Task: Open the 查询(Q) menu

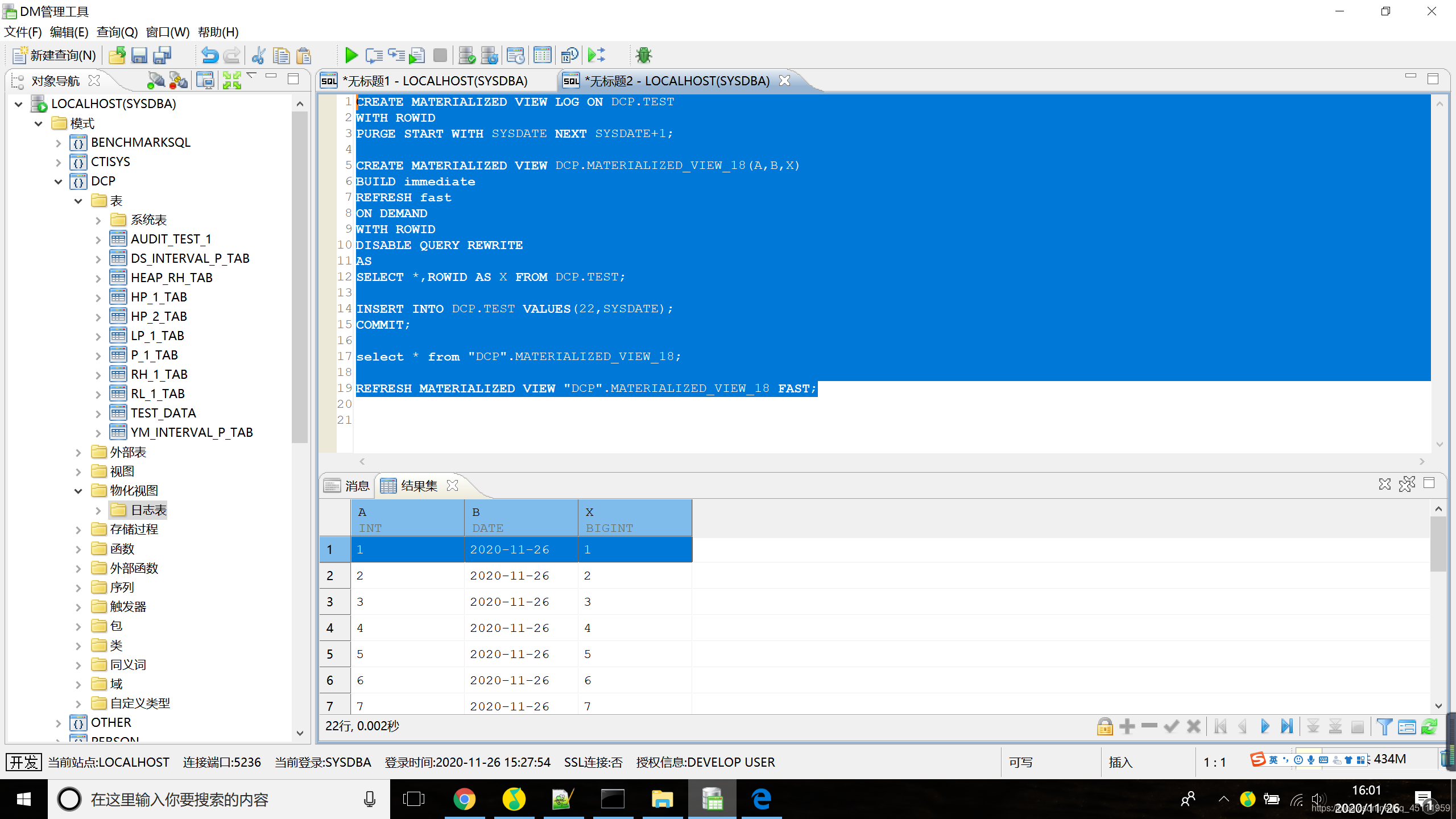Action: point(117,32)
